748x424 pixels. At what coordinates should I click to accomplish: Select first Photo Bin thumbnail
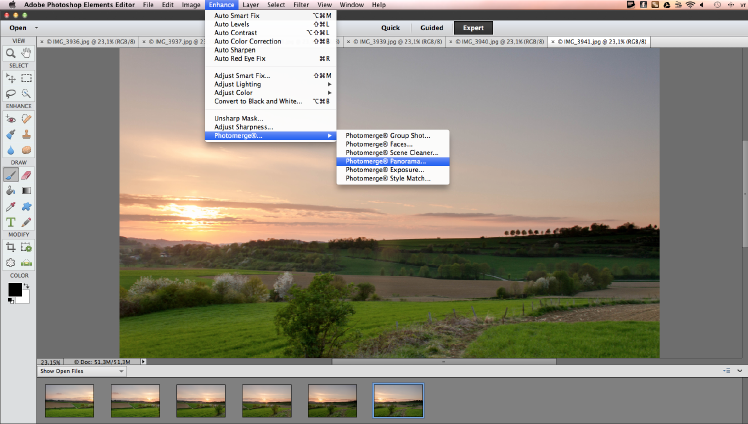point(70,401)
